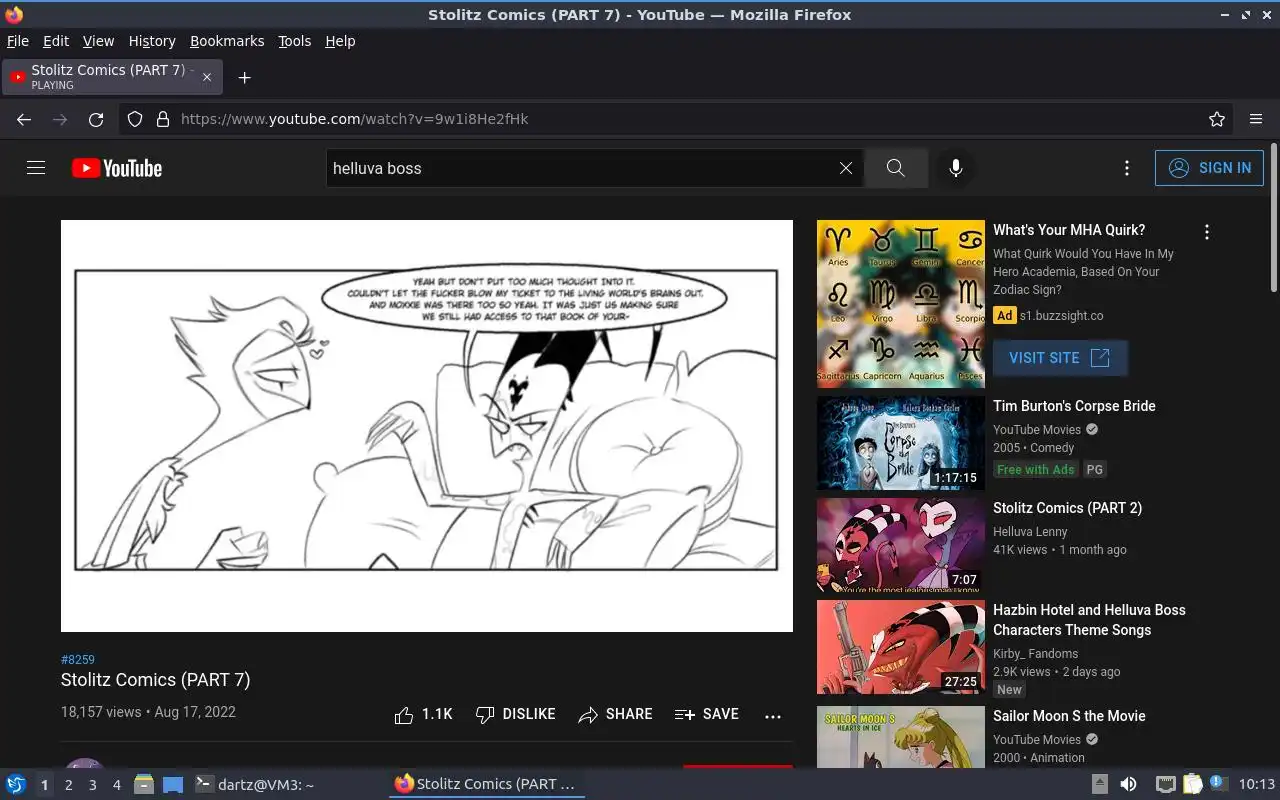Click the magnifier search button

(x=896, y=168)
